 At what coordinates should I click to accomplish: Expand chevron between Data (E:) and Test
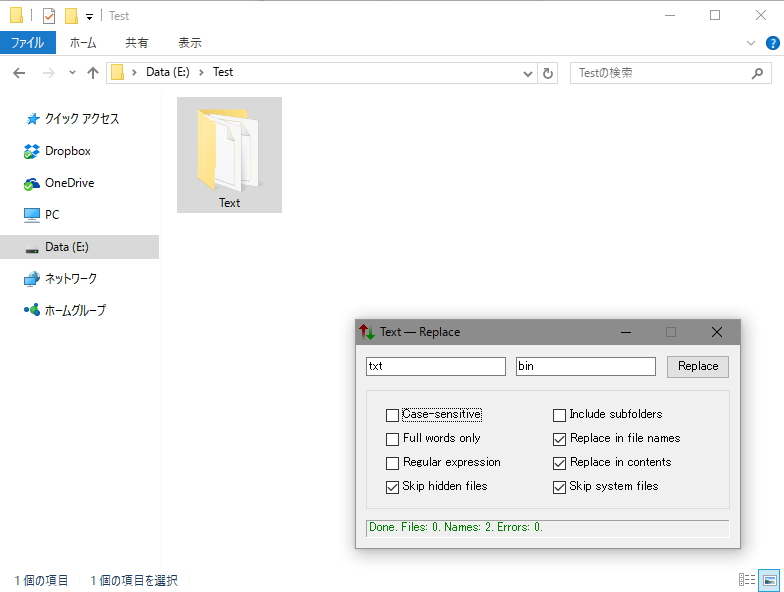pos(201,73)
